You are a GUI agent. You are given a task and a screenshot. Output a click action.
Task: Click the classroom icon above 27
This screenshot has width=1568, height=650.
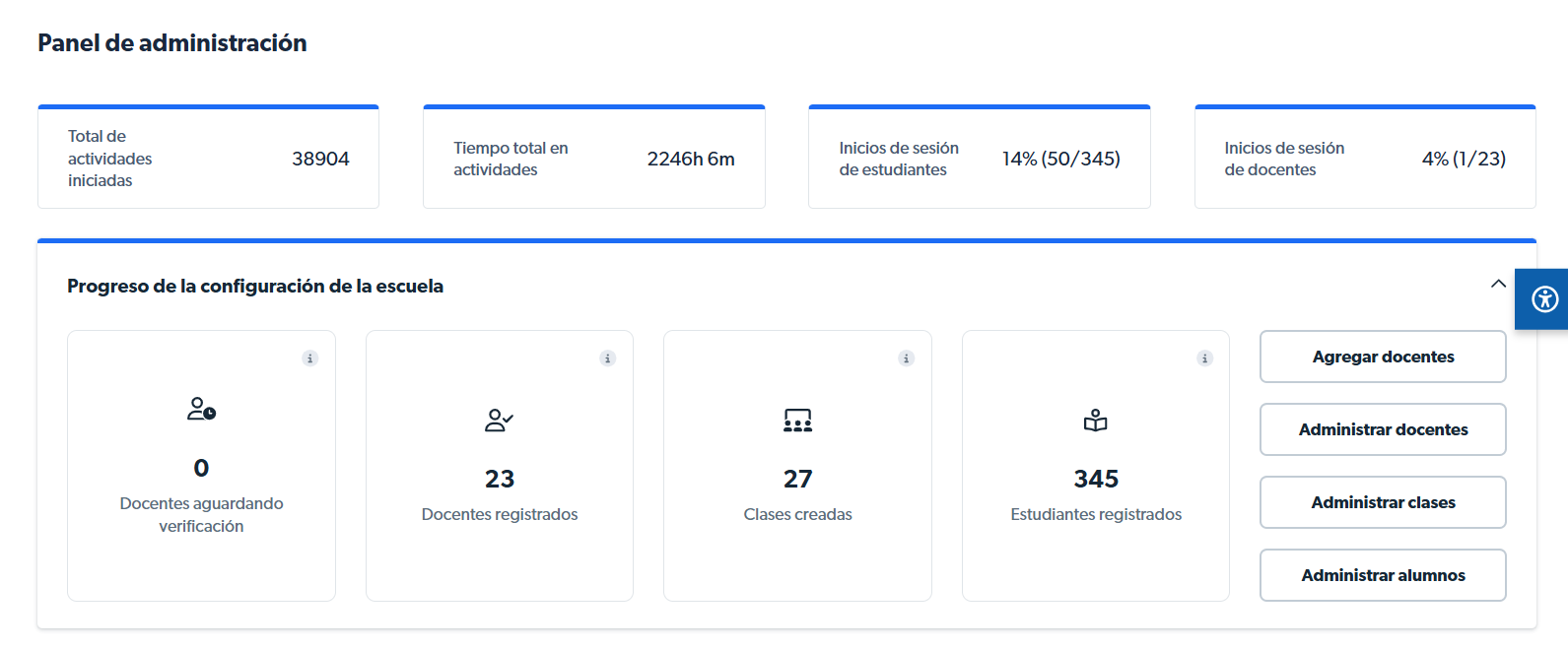click(x=797, y=421)
